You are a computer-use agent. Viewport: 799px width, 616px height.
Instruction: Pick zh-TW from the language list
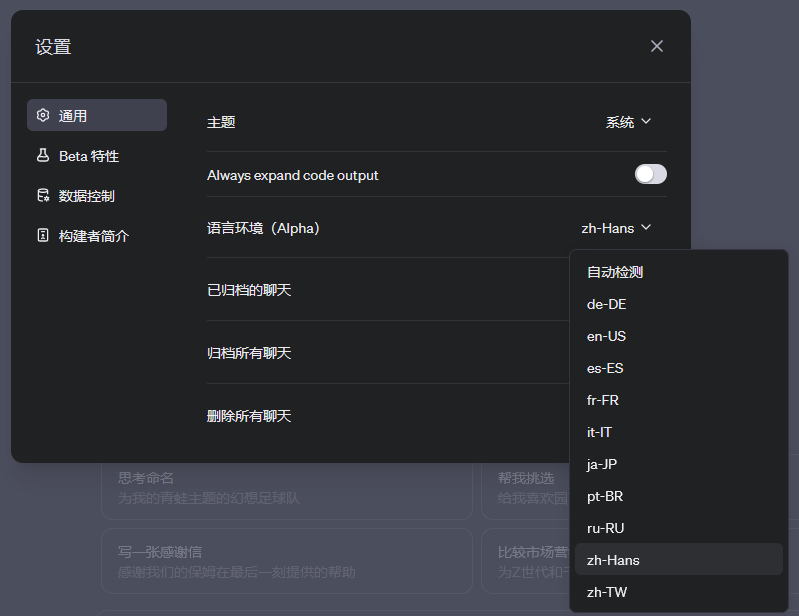coord(607,592)
